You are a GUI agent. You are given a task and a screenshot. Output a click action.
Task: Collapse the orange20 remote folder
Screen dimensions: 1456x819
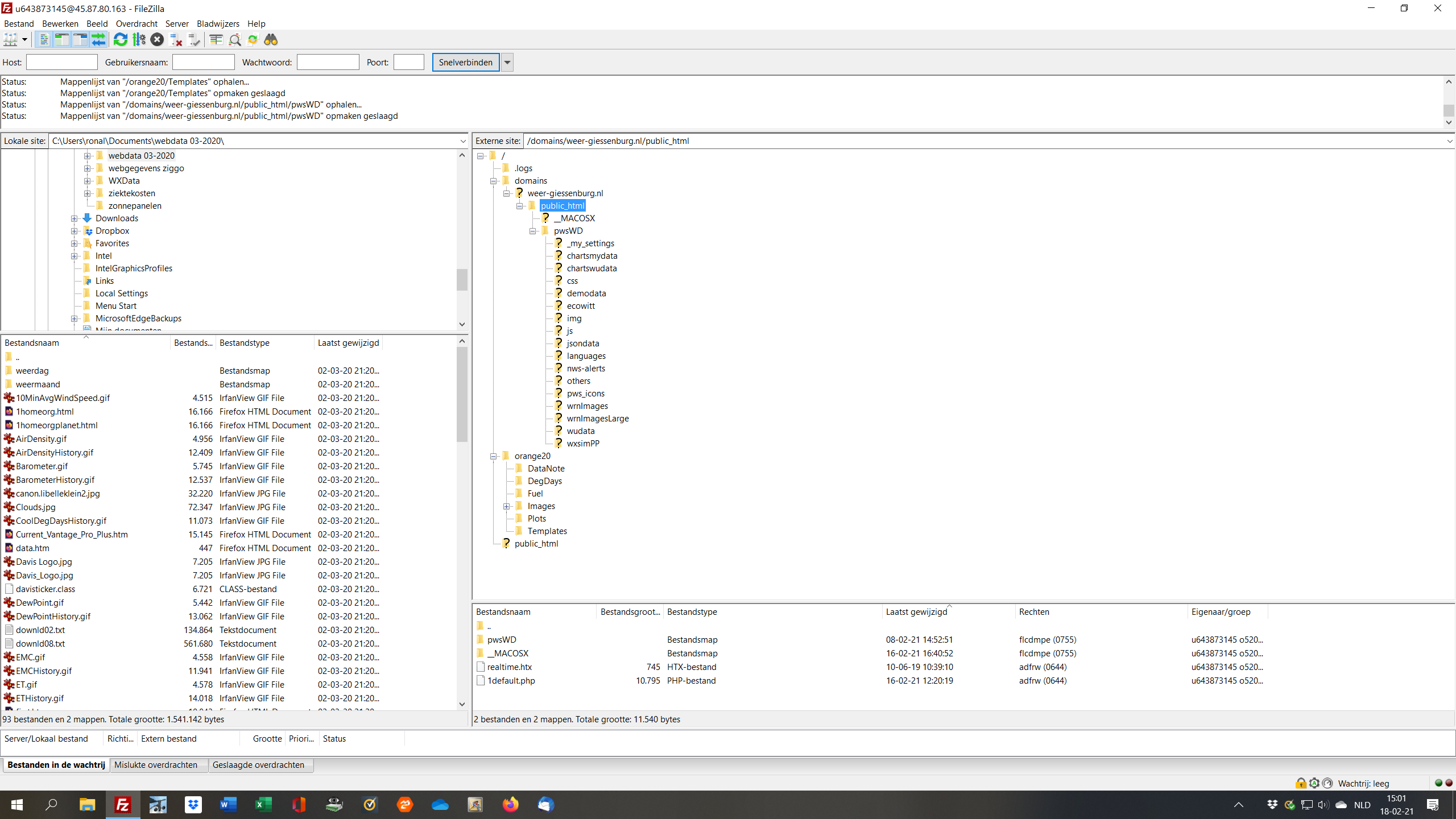494,456
